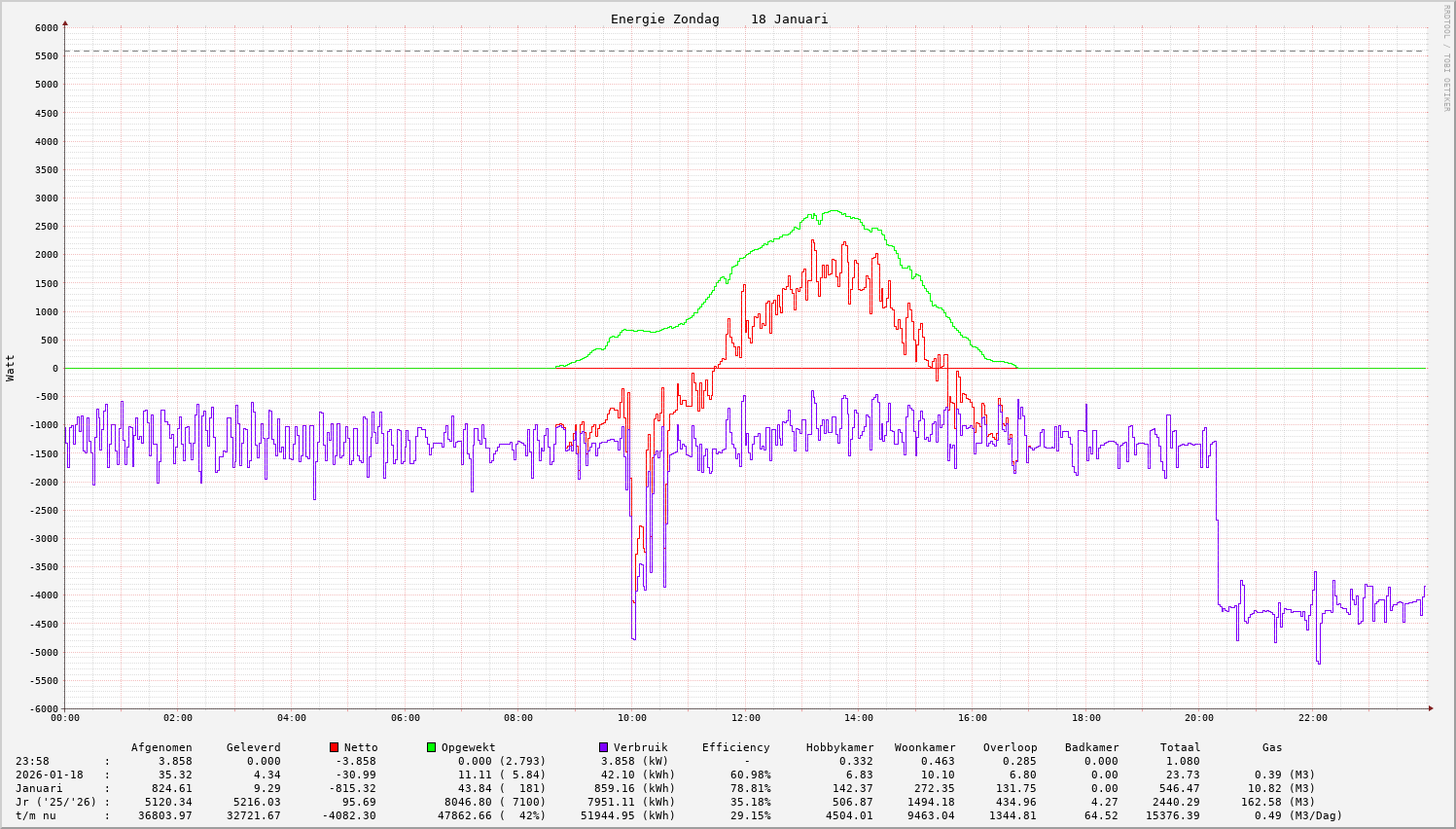Click the purple Verbruik legend swatch

(603, 747)
